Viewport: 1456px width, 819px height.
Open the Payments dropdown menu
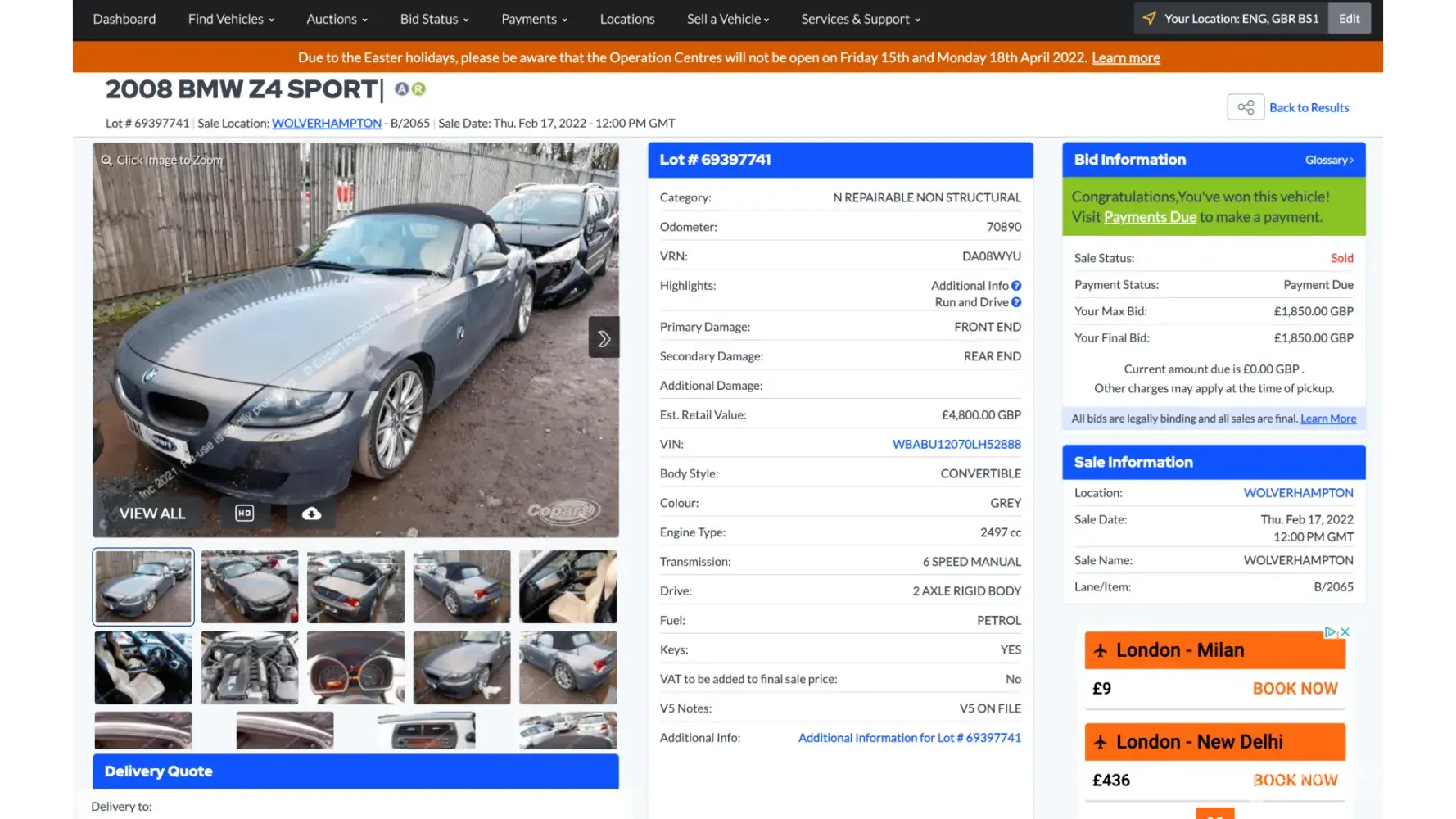(534, 19)
